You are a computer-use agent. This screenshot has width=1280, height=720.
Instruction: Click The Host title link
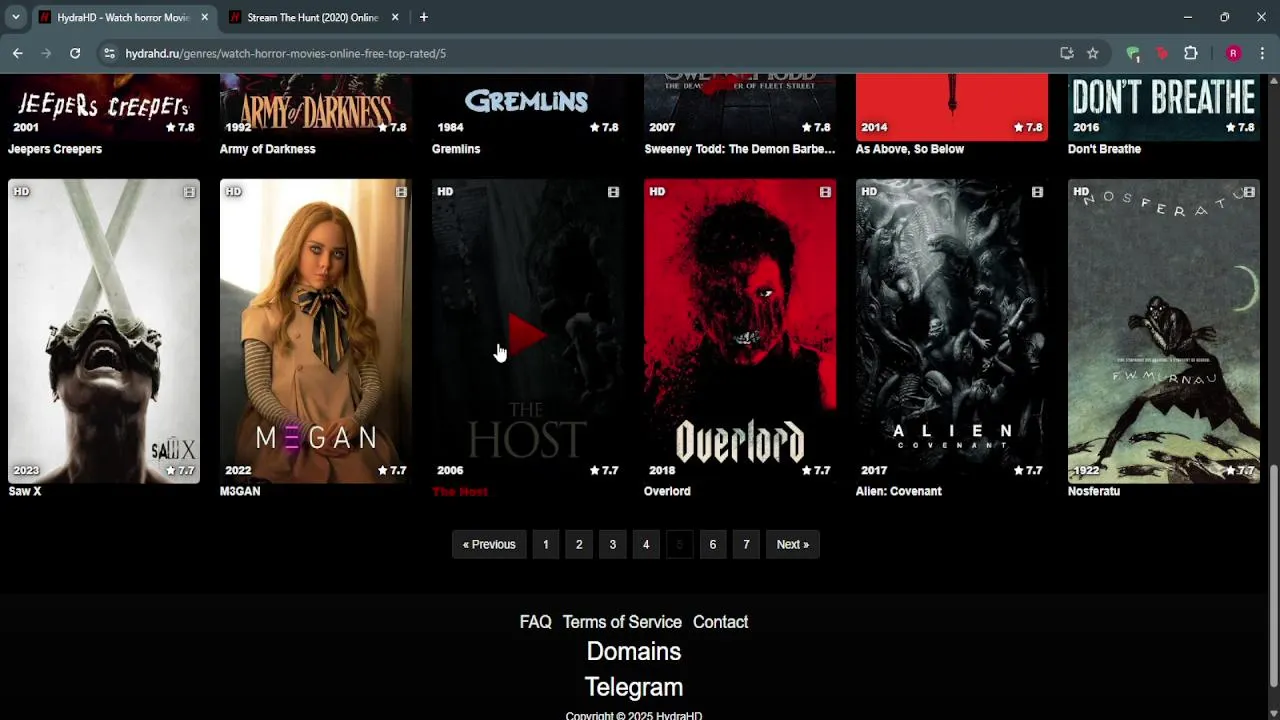click(460, 491)
